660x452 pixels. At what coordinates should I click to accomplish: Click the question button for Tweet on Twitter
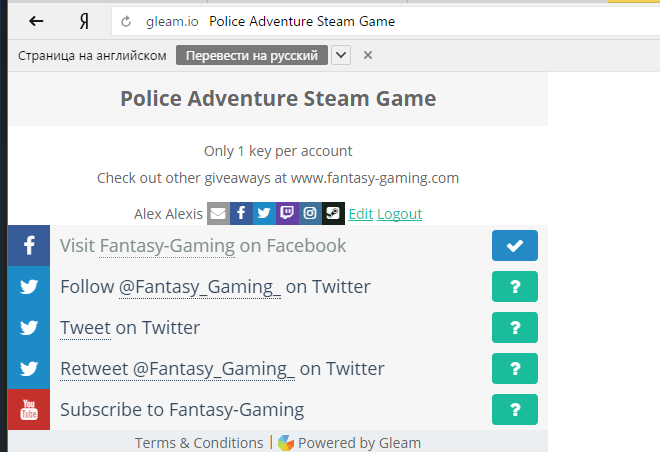tap(515, 327)
